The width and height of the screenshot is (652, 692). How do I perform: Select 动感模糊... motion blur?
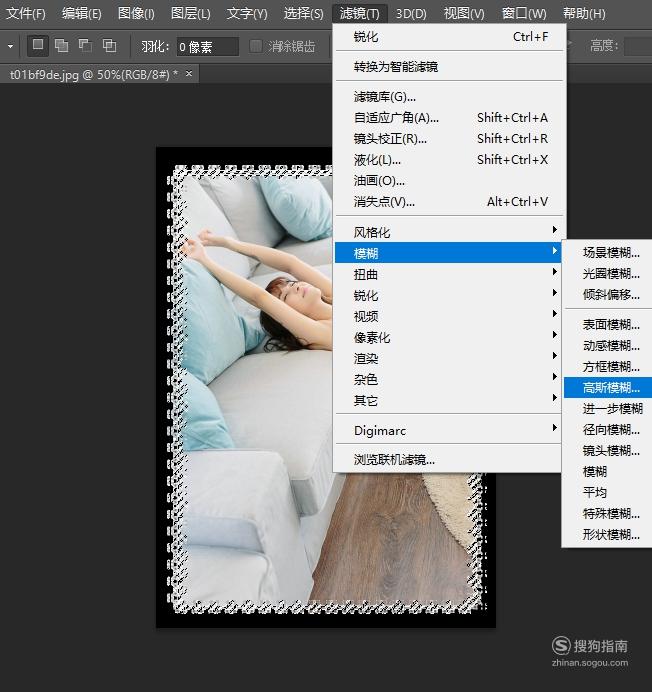point(608,346)
